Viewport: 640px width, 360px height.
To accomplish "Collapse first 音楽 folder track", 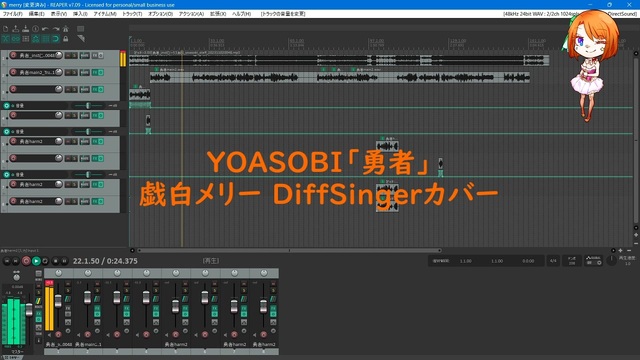I will pyautogui.click(x=7, y=105).
